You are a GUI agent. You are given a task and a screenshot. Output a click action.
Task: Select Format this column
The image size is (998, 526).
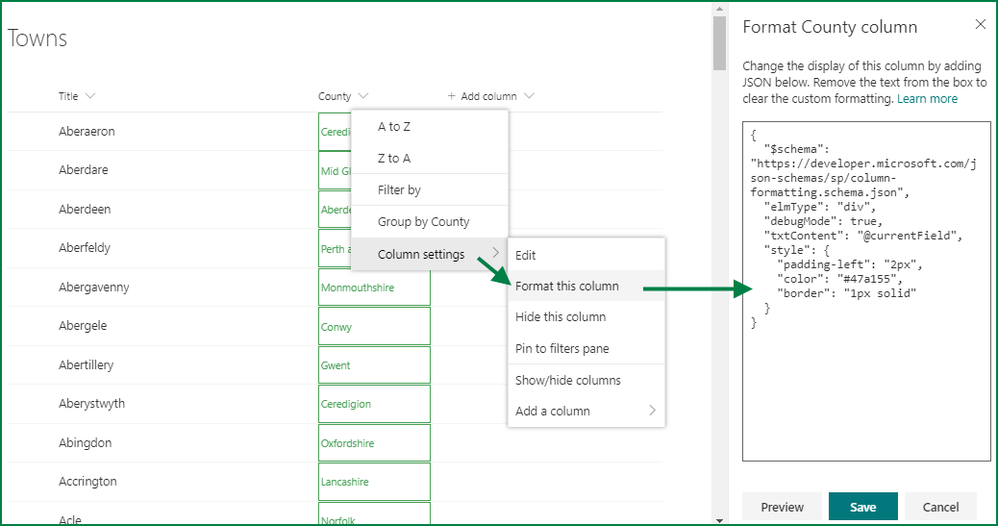tap(567, 286)
